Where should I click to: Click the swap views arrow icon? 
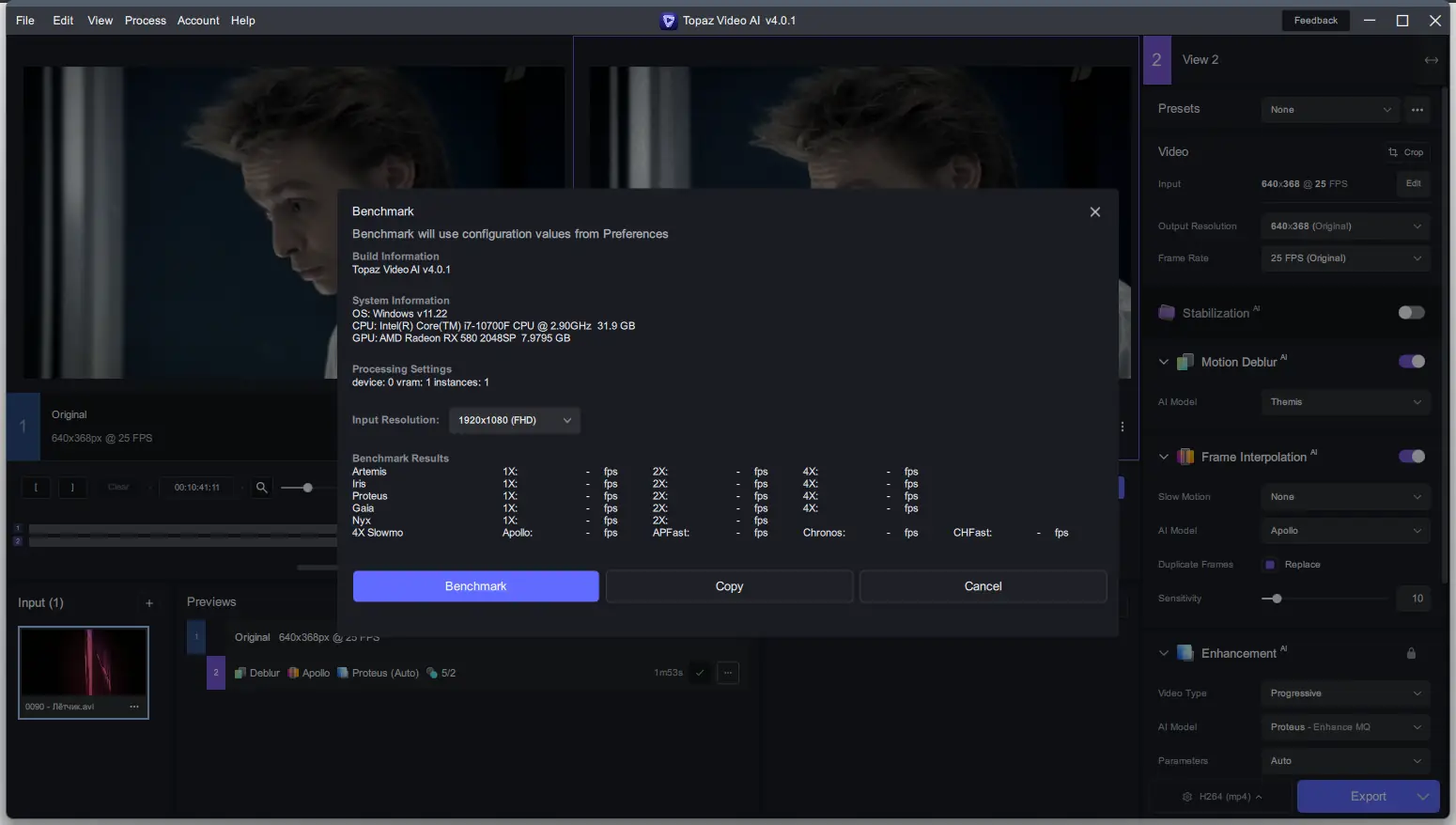click(x=1431, y=60)
